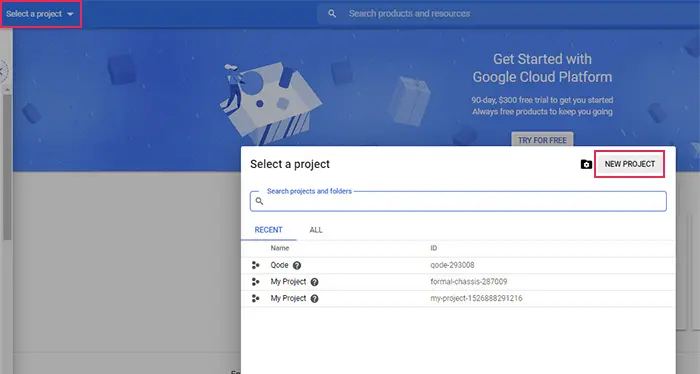
Task: Click the NEW PROJECT button
Action: pyautogui.click(x=629, y=164)
